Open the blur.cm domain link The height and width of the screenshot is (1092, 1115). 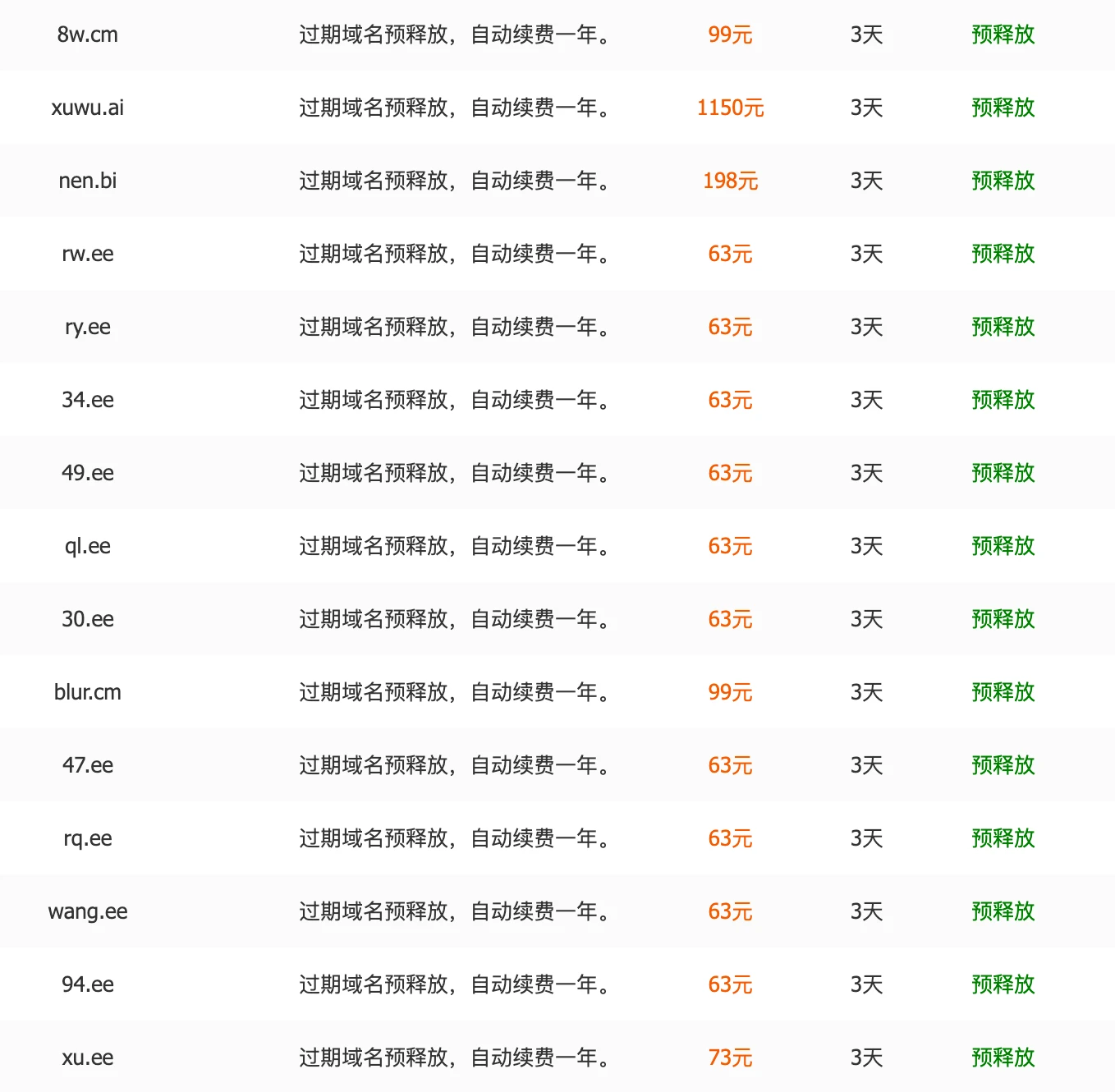tap(88, 692)
